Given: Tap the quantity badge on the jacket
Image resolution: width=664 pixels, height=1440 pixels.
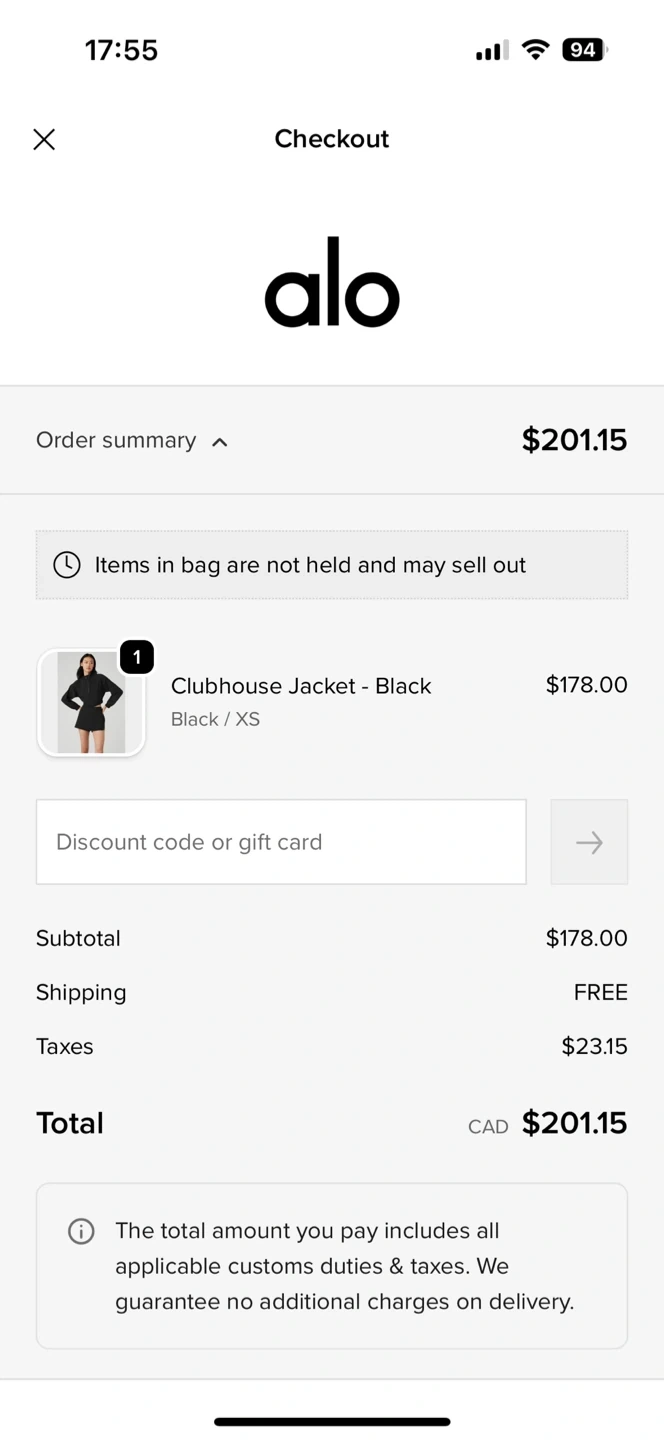Looking at the screenshot, I should pyautogui.click(x=137, y=657).
